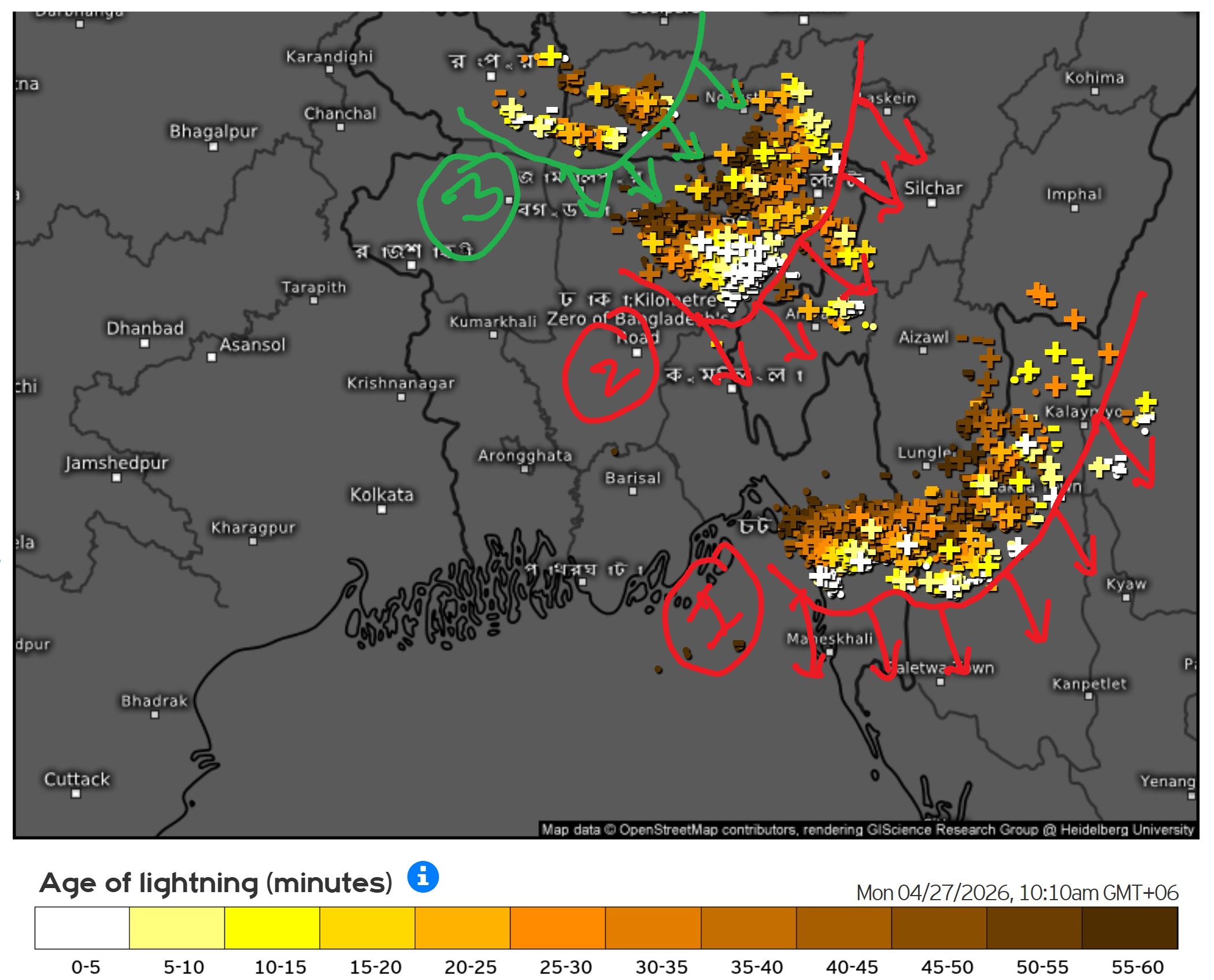Click the Imphal city marker square
The image size is (1214, 980).
coord(1074,209)
